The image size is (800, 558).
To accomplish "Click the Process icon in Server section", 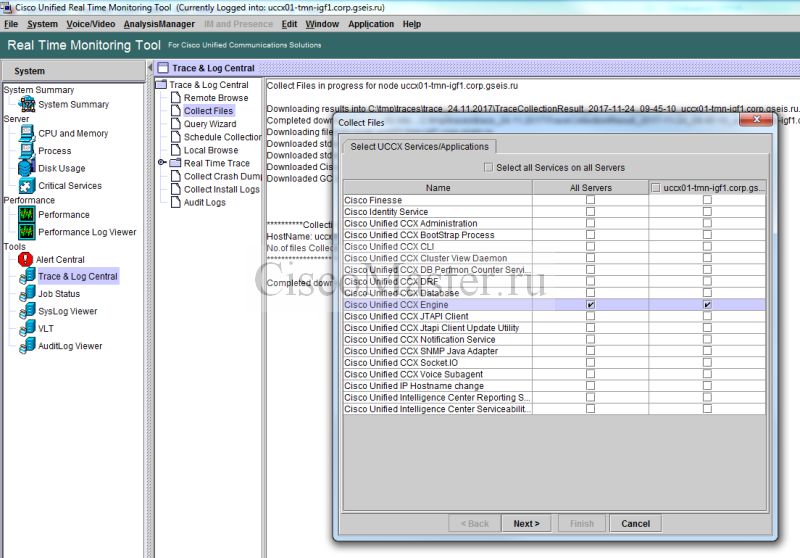I will point(27,150).
